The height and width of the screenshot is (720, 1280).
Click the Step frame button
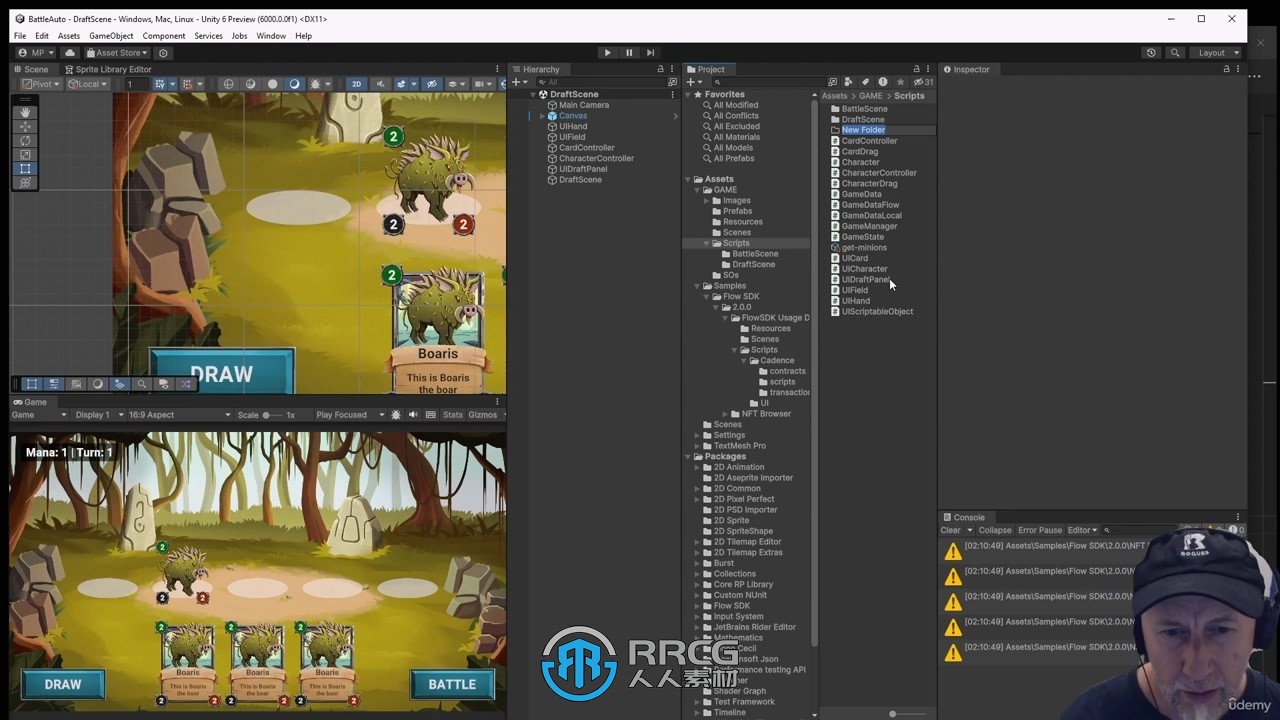(x=651, y=52)
